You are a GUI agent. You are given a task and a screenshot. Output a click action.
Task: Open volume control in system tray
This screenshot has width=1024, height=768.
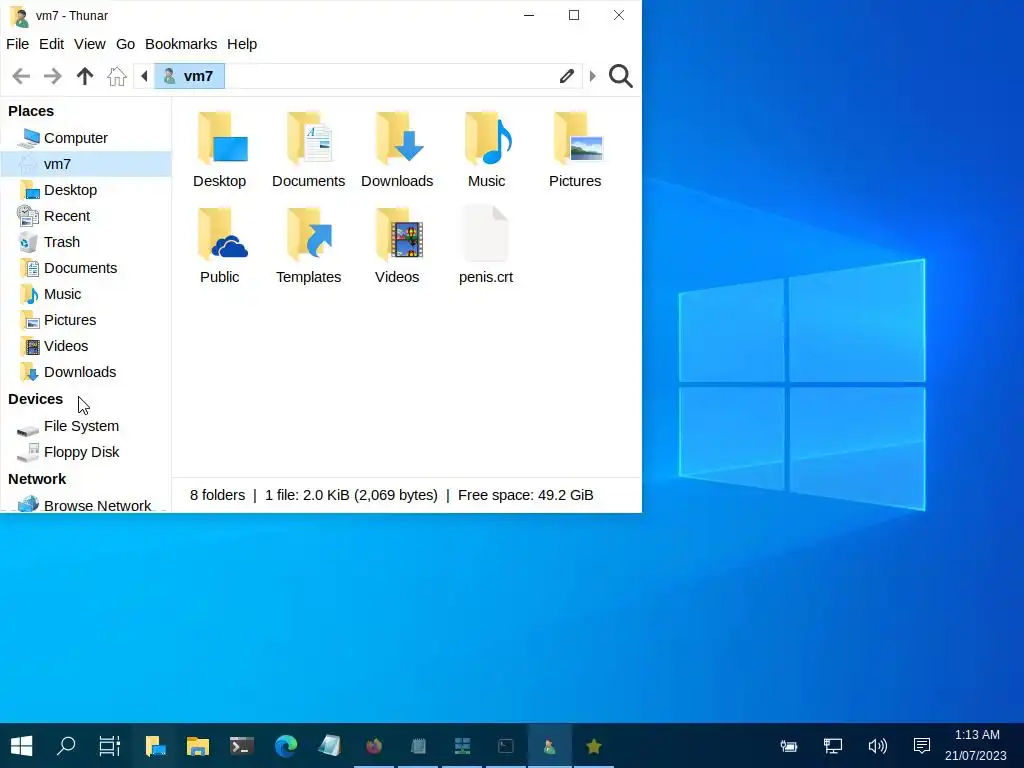(x=877, y=746)
